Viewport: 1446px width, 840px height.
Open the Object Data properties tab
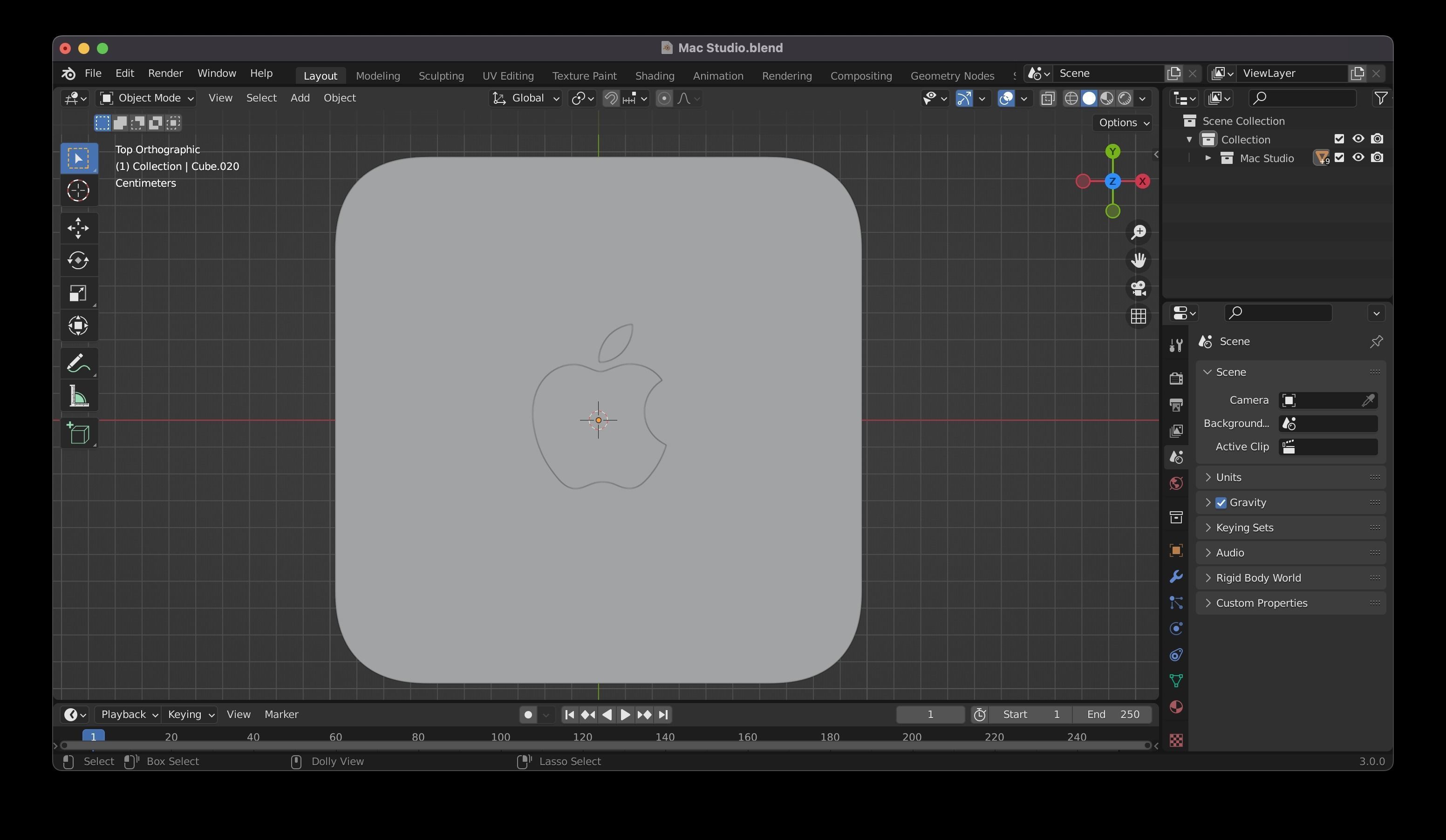pos(1176,681)
